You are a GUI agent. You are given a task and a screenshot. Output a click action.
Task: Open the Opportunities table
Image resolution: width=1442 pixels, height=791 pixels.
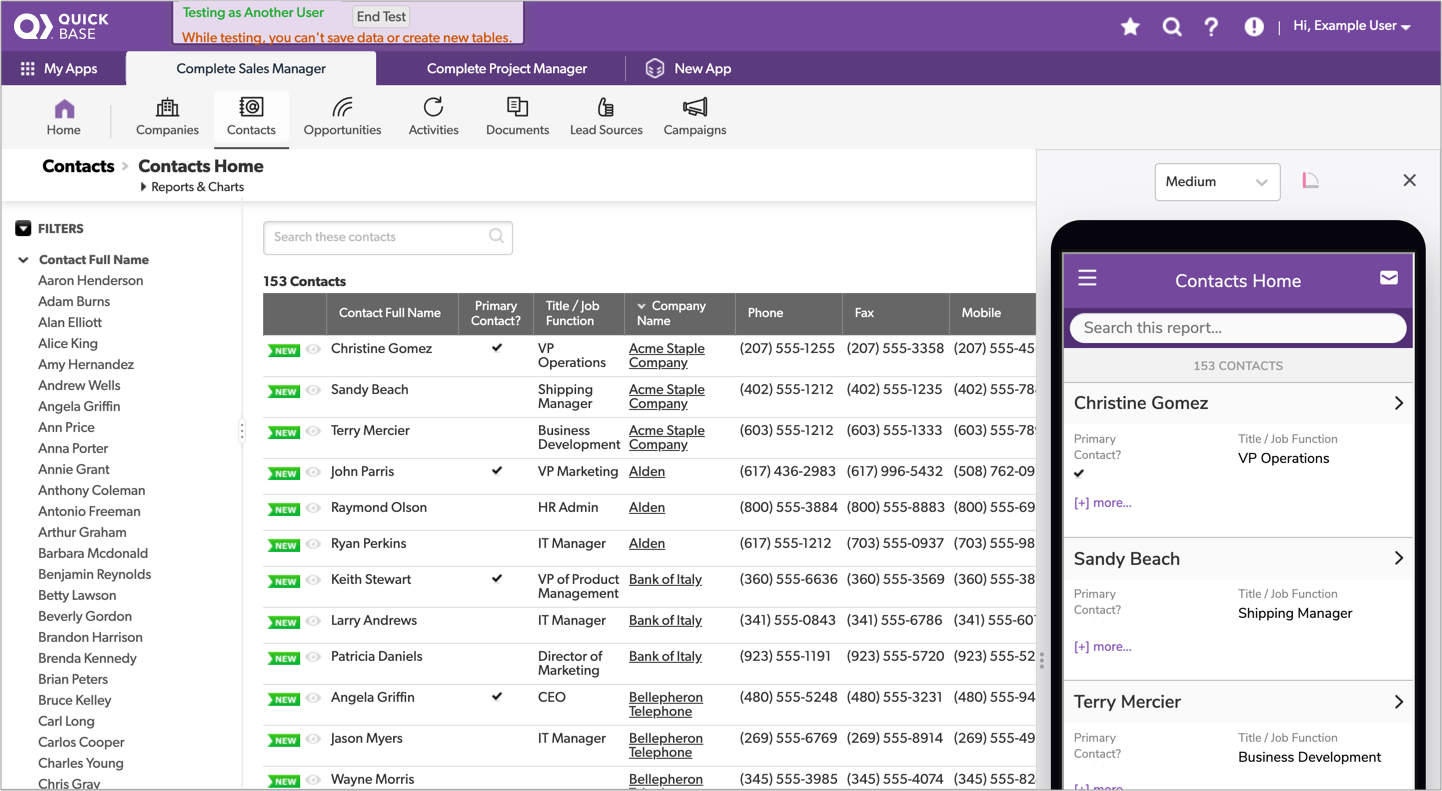342,118
